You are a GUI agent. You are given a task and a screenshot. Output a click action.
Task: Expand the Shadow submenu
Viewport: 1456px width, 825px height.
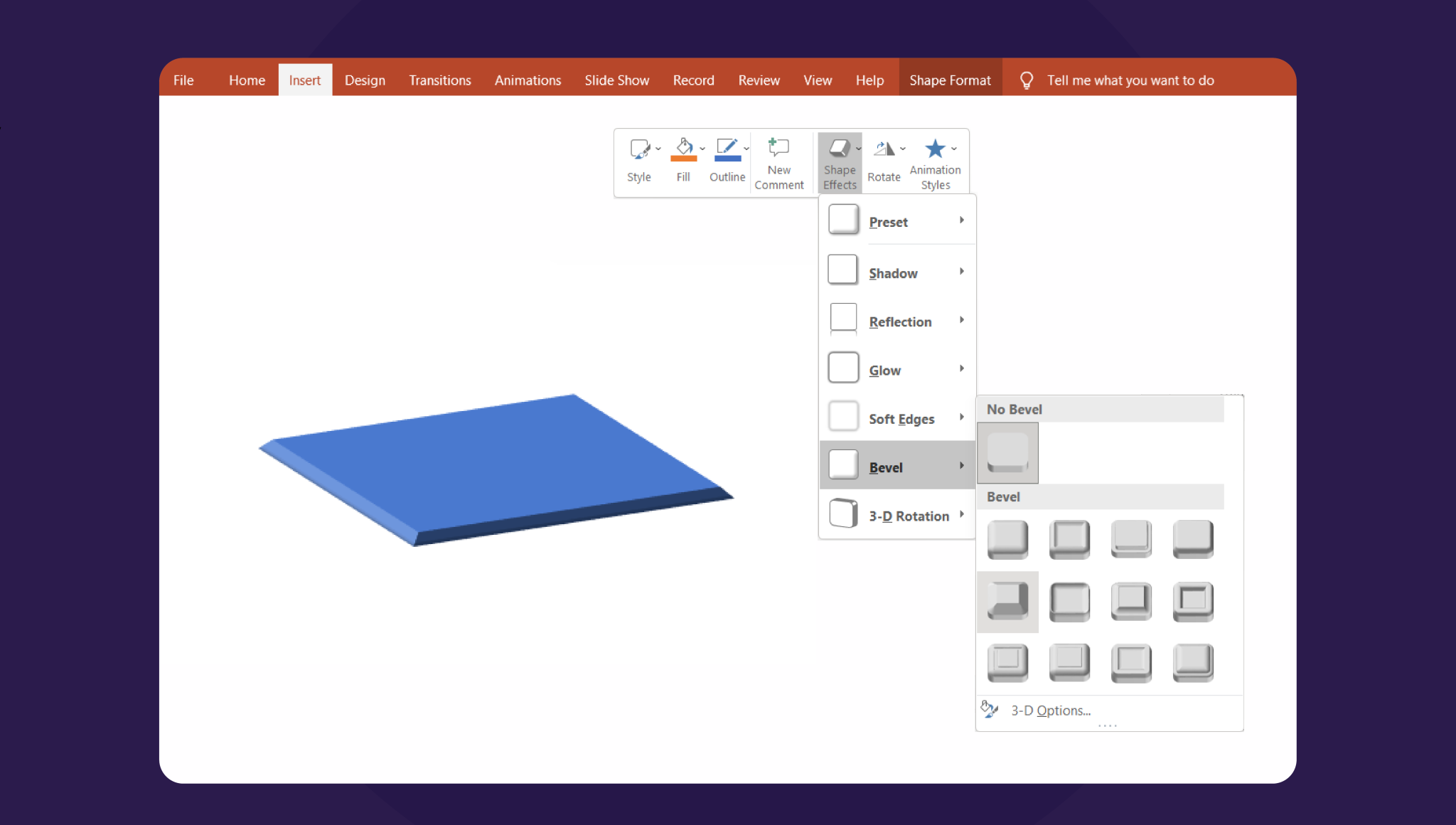[x=898, y=272]
